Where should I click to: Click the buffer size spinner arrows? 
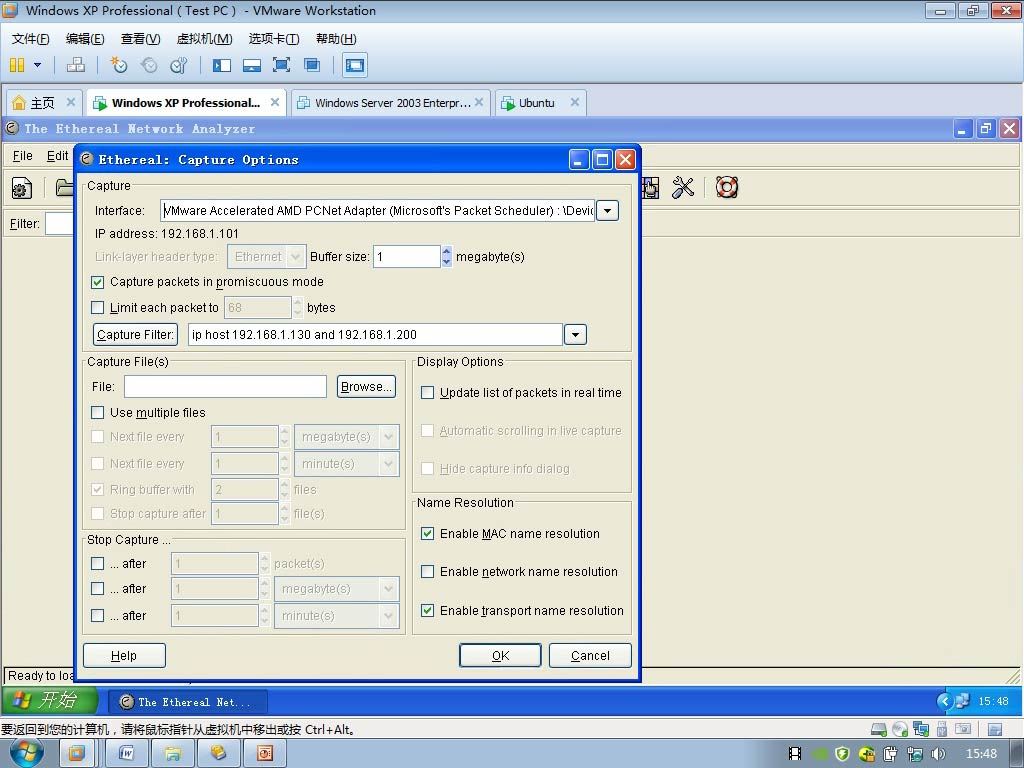[x=447, y=256]
